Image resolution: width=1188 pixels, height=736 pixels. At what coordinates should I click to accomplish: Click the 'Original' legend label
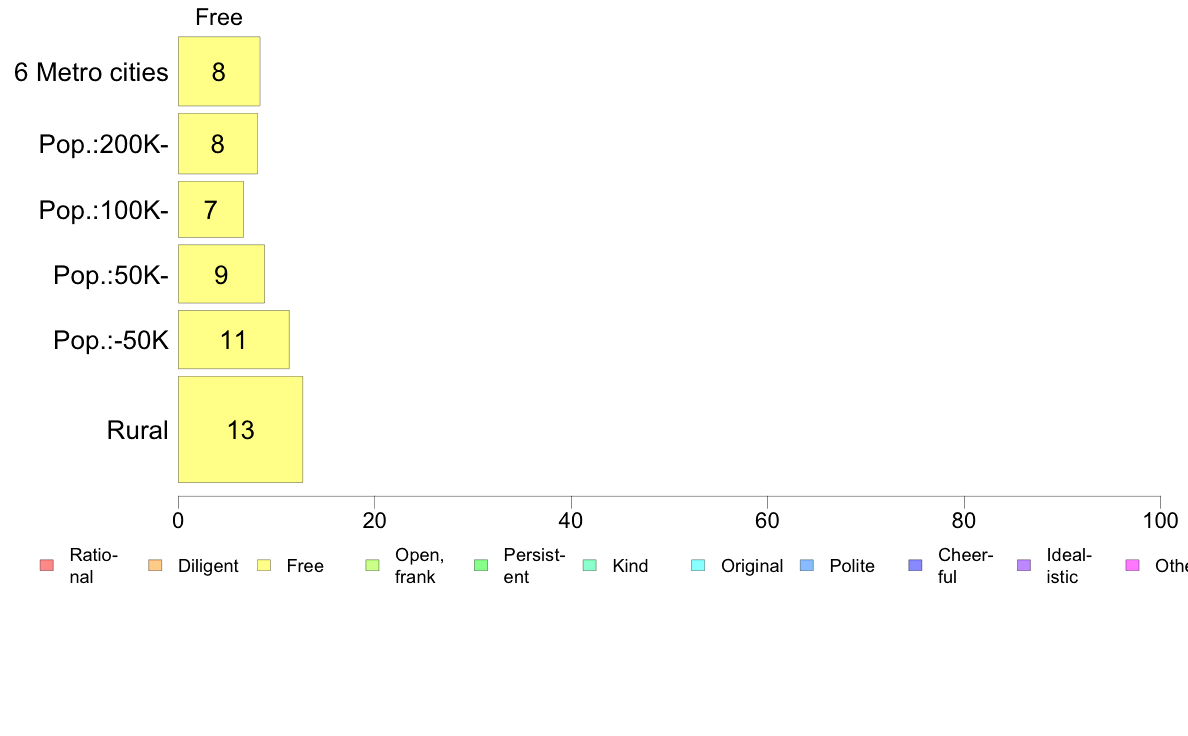point(752,566)
